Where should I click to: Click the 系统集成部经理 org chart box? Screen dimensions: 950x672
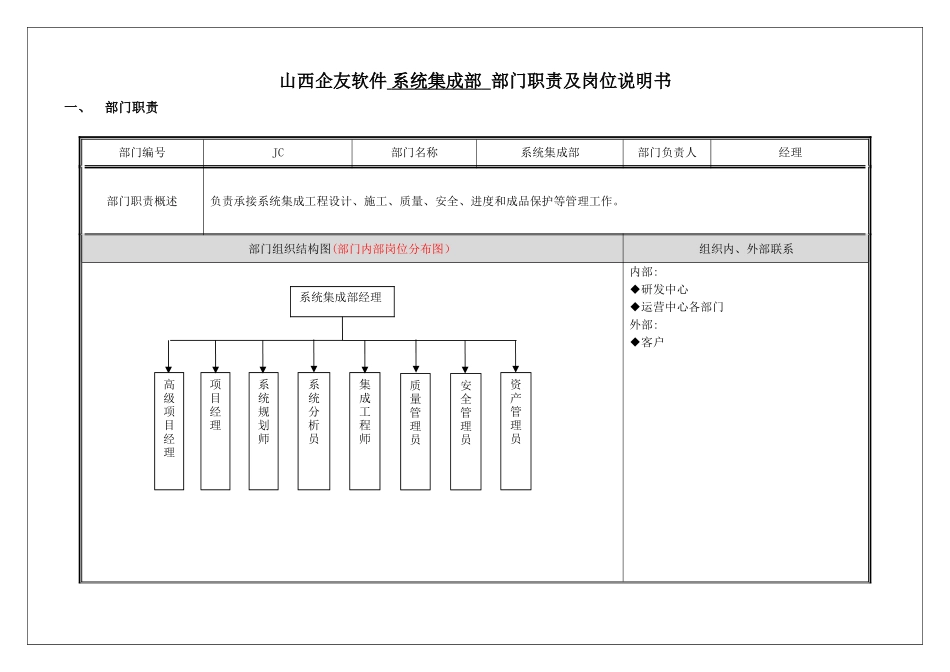tap(342, 302)
